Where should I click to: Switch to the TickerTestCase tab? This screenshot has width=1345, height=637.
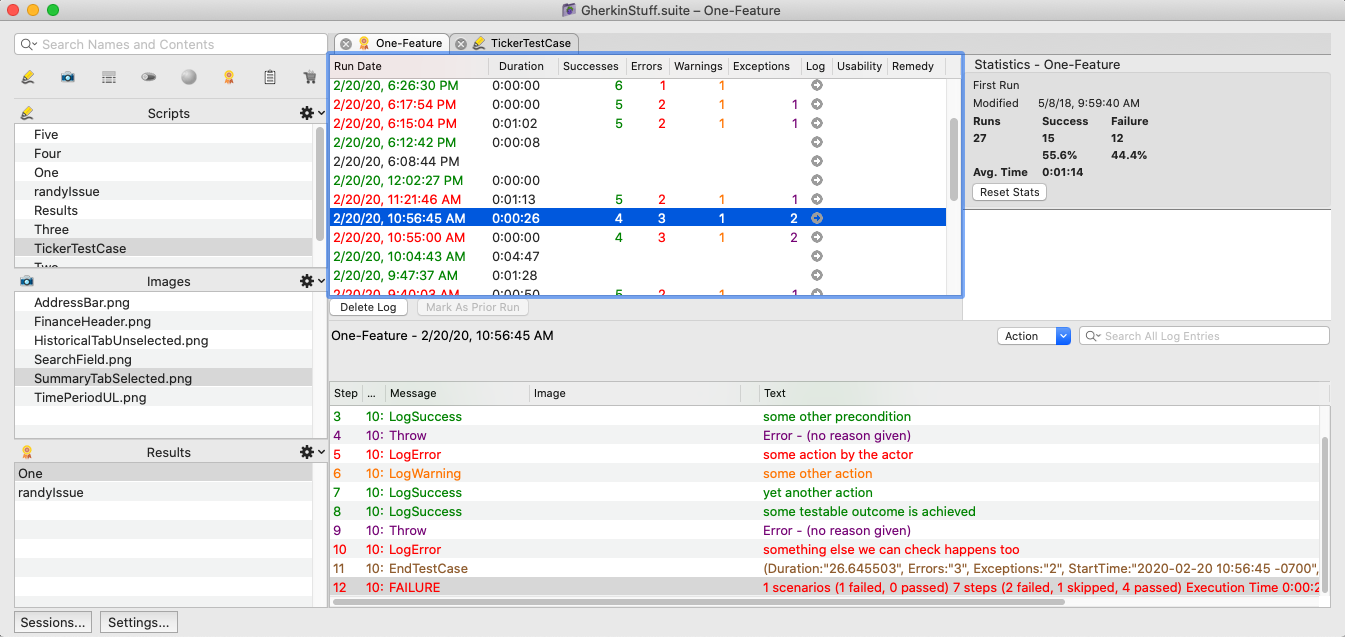tap(514, 44)
